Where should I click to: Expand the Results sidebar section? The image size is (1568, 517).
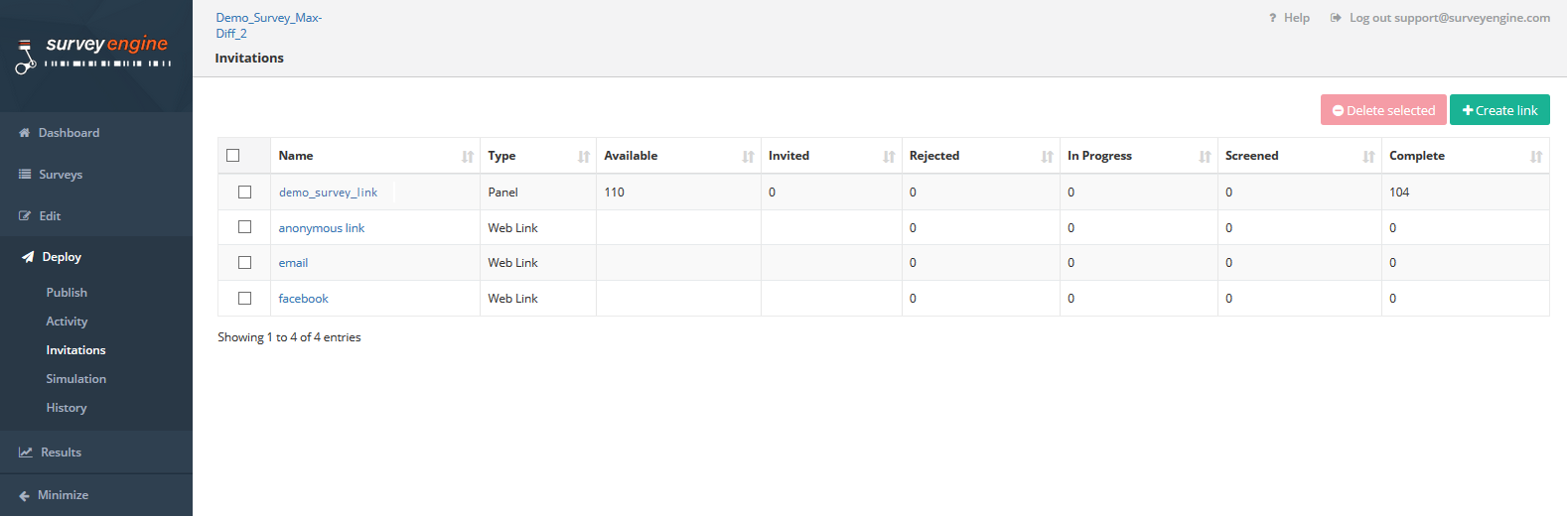(x=61, y=452)
